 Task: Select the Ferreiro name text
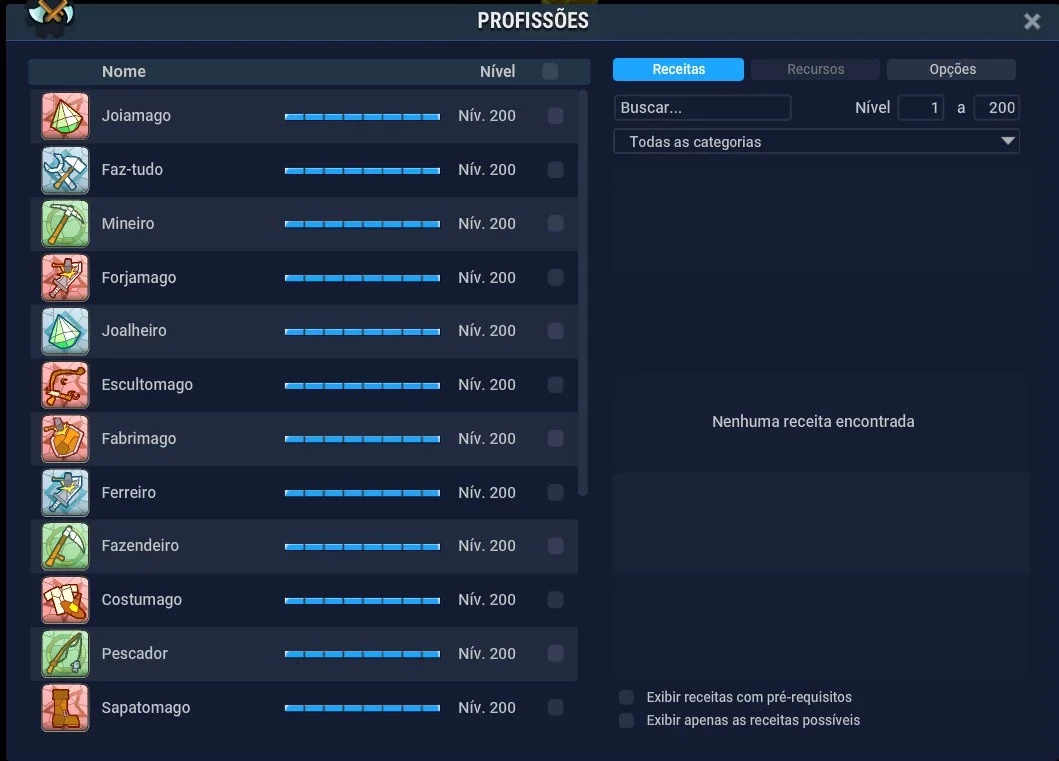(128, 493)
